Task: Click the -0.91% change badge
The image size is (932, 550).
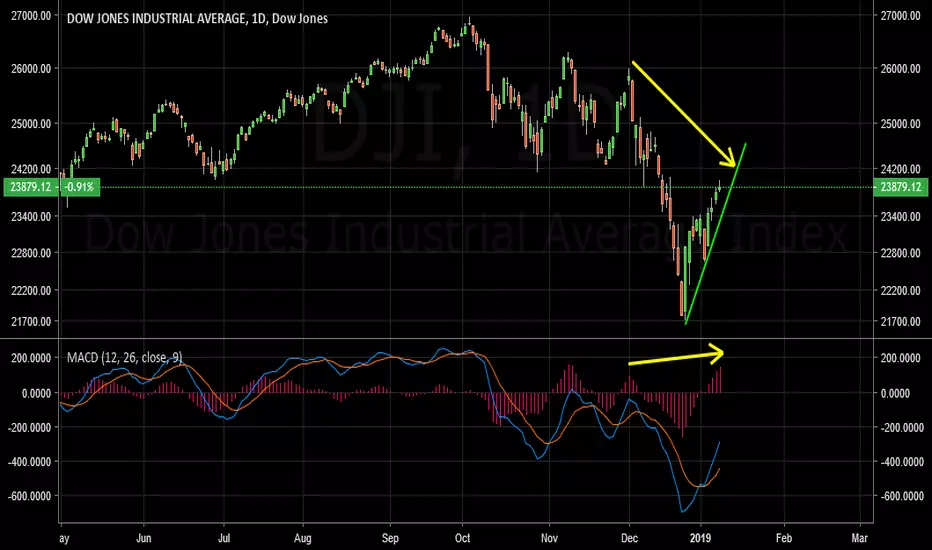Action: [80, 187]
